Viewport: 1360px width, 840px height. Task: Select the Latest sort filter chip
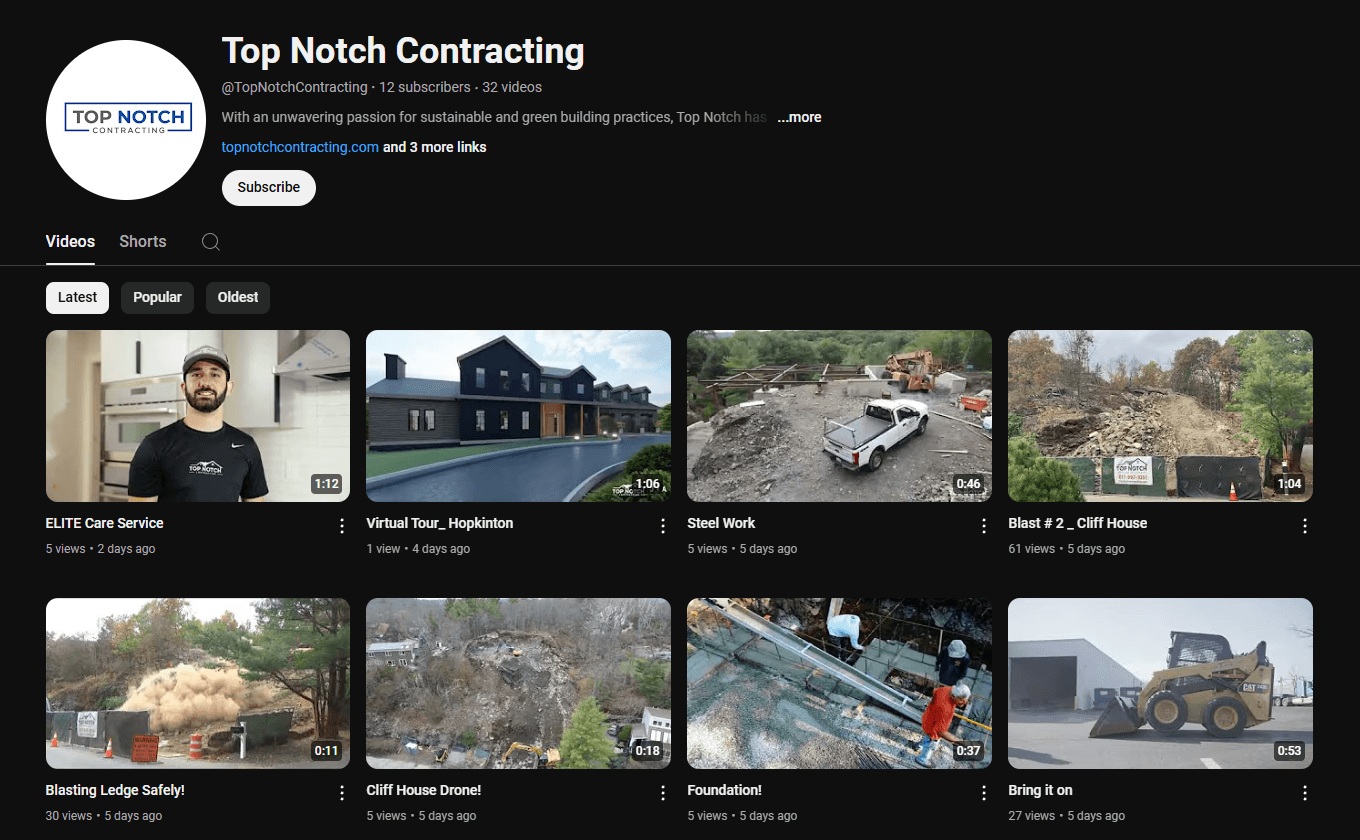pos(77,297)
